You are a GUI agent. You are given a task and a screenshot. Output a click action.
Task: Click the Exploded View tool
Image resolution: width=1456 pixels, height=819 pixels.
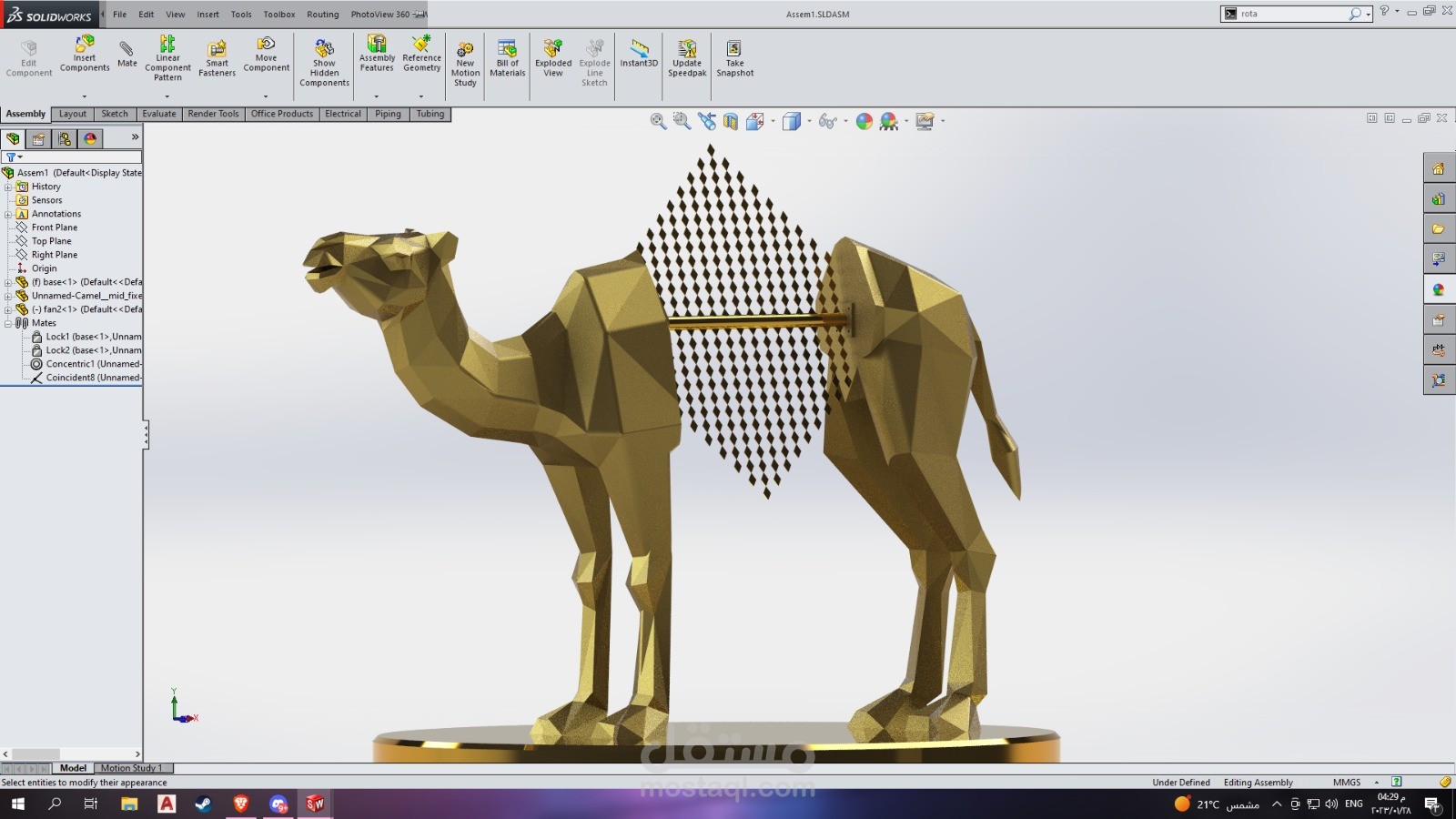553,58
